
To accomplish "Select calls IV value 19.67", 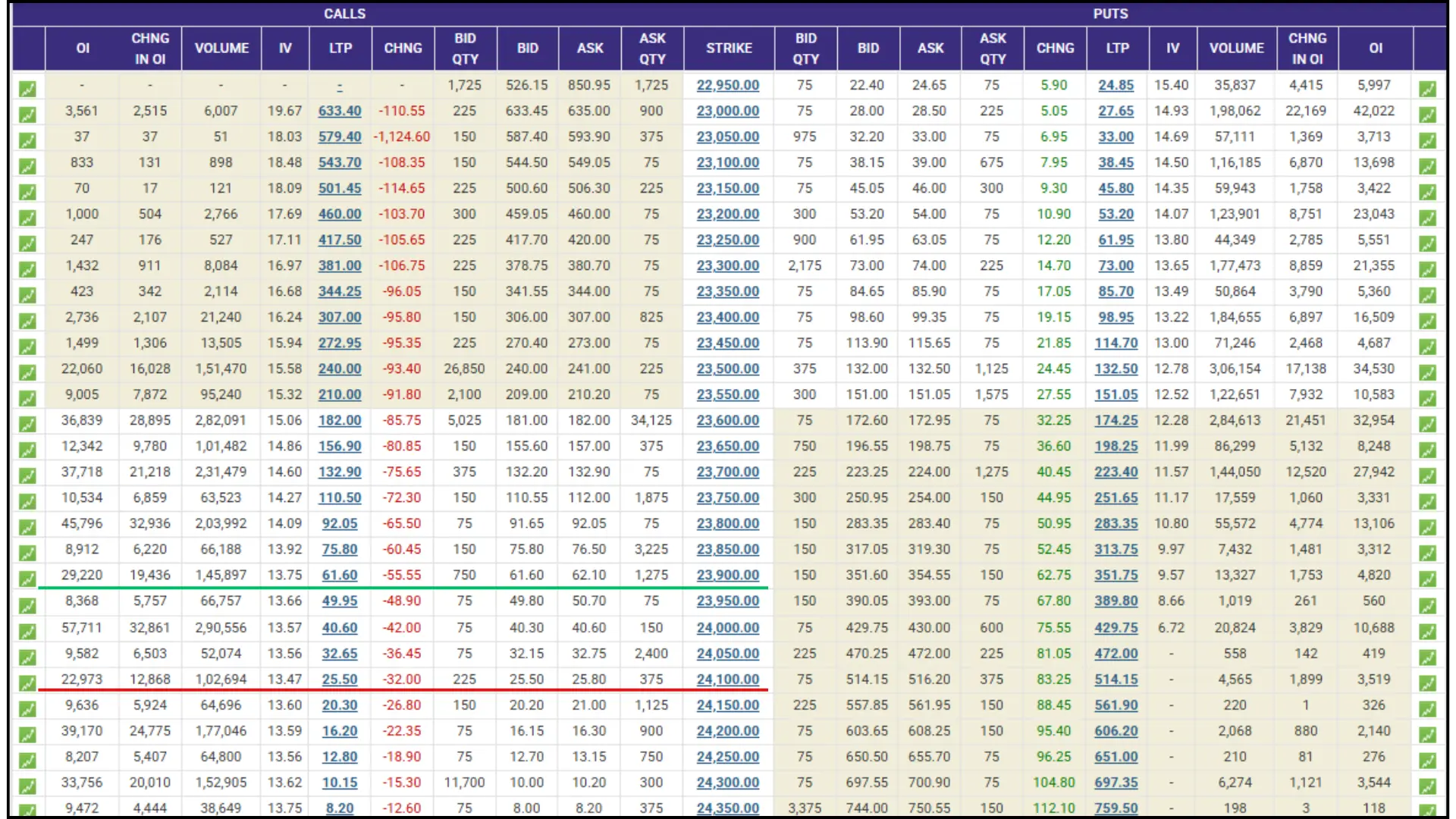I will pos(284,111).
